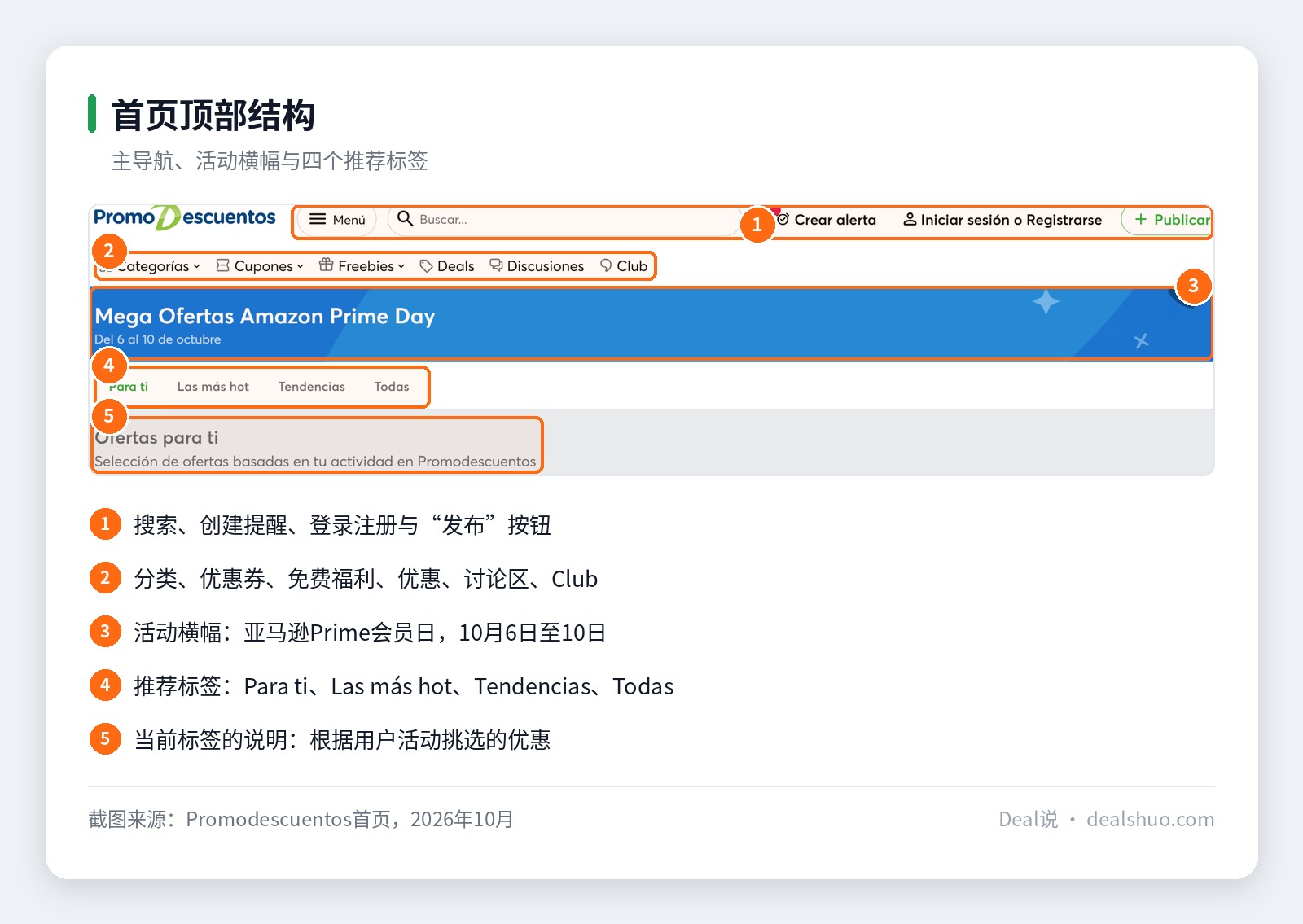Click the plus icon in Publicar
Viewport: 1303px width, 924px height.
click(1141, 219)
